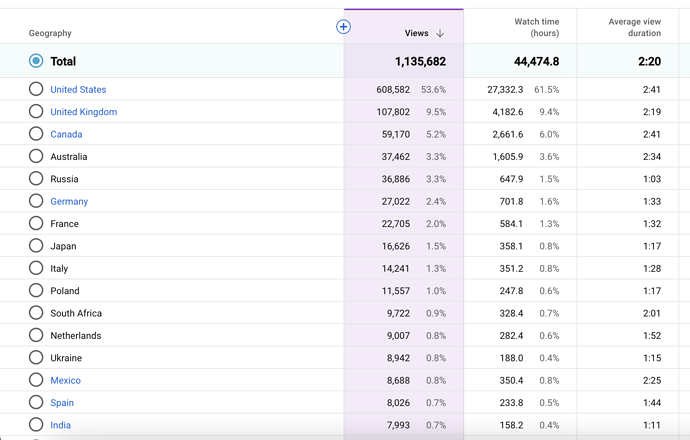Click France views 22,705

point(396,224)
